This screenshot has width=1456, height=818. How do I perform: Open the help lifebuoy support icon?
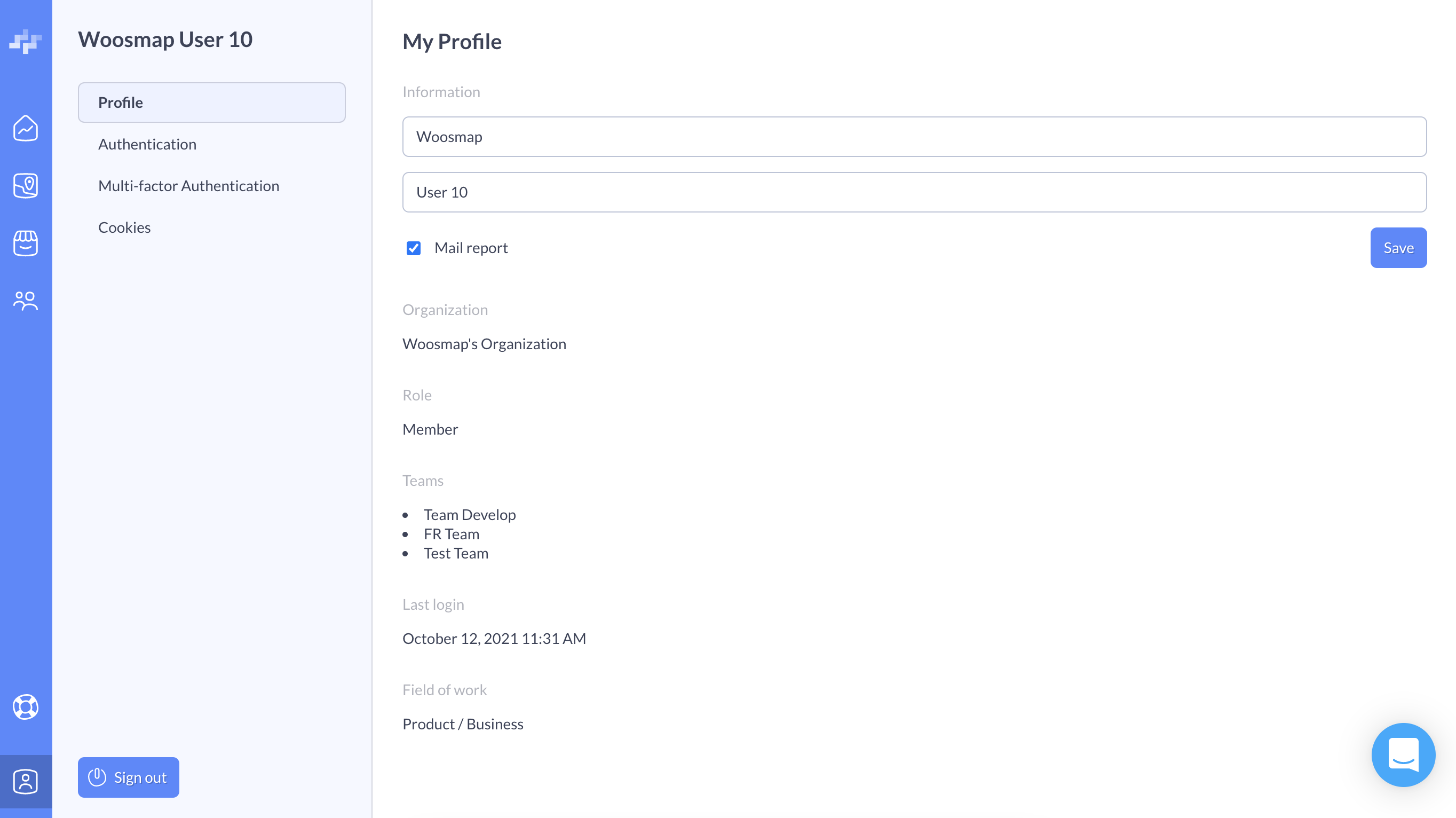(26, 706)
